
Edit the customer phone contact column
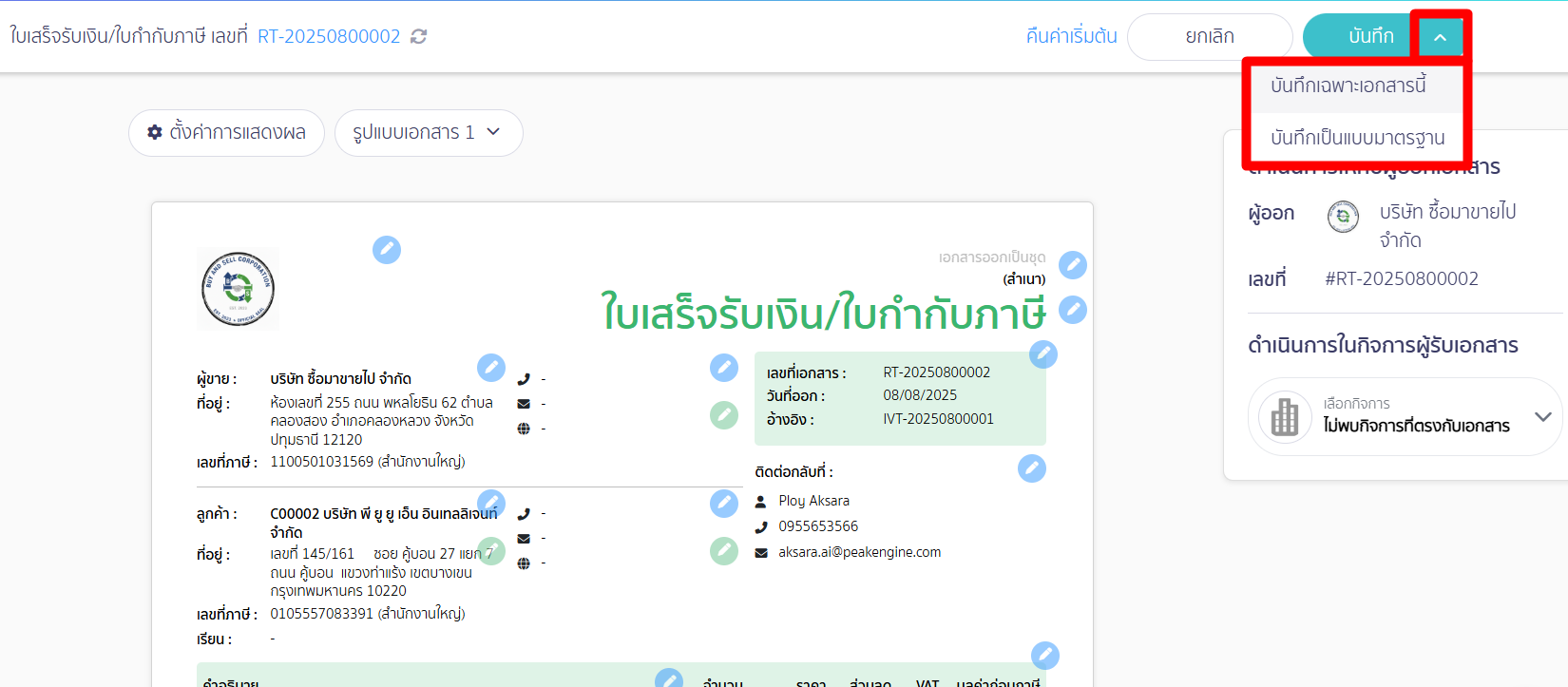coord(724,504)
